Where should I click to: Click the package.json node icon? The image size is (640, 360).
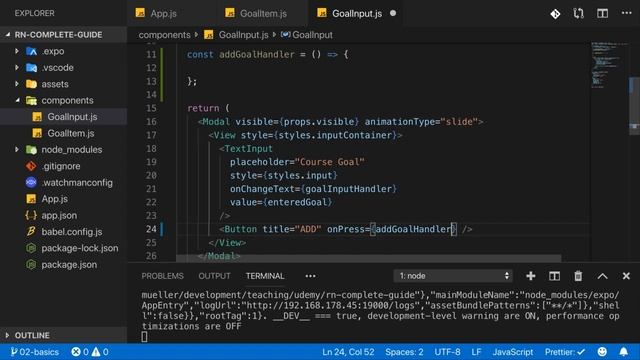click(x=31, y=264)
